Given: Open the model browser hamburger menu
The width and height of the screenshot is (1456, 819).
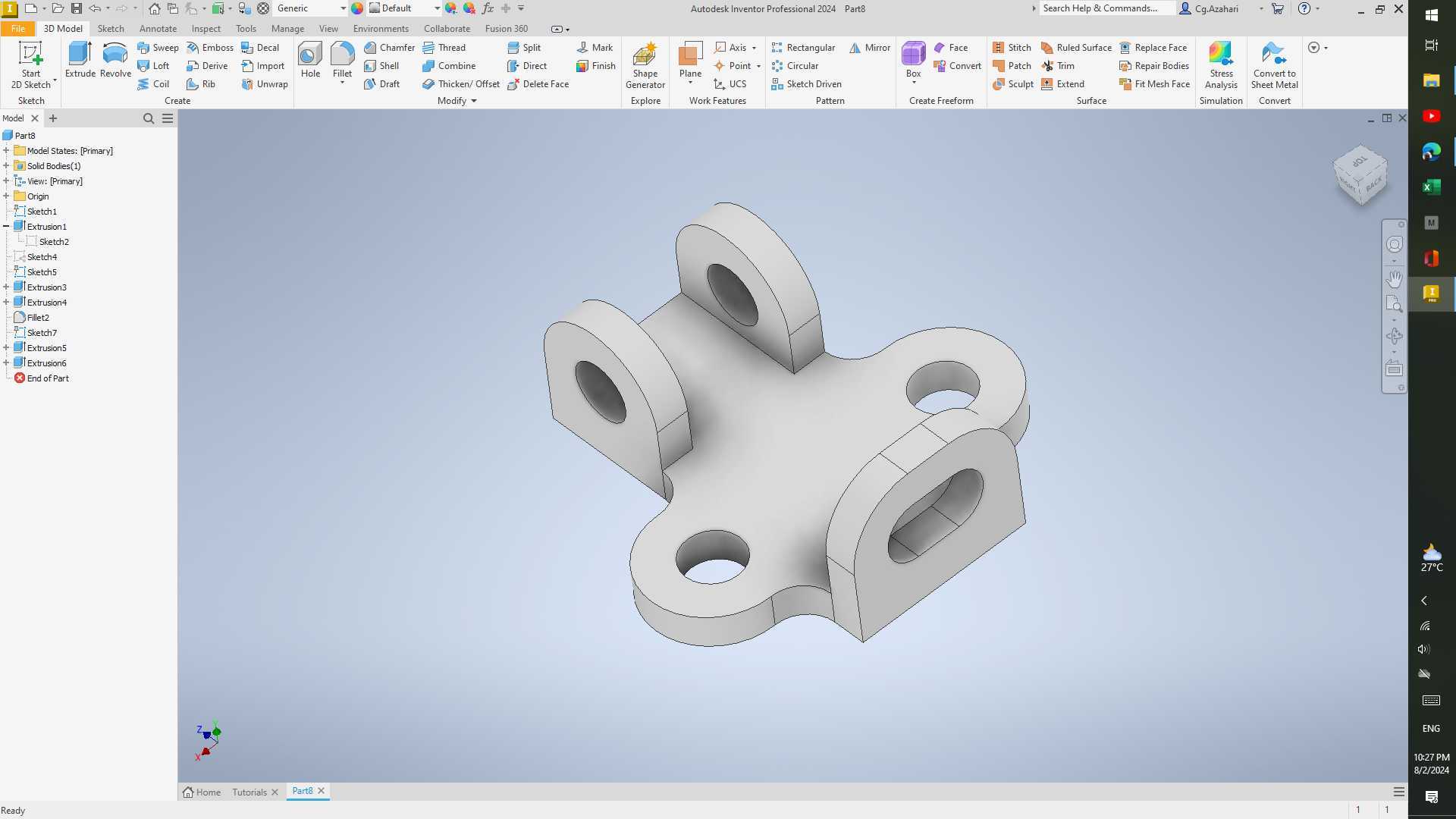Looking at the screenshot, I should click(x=168, y=118).
